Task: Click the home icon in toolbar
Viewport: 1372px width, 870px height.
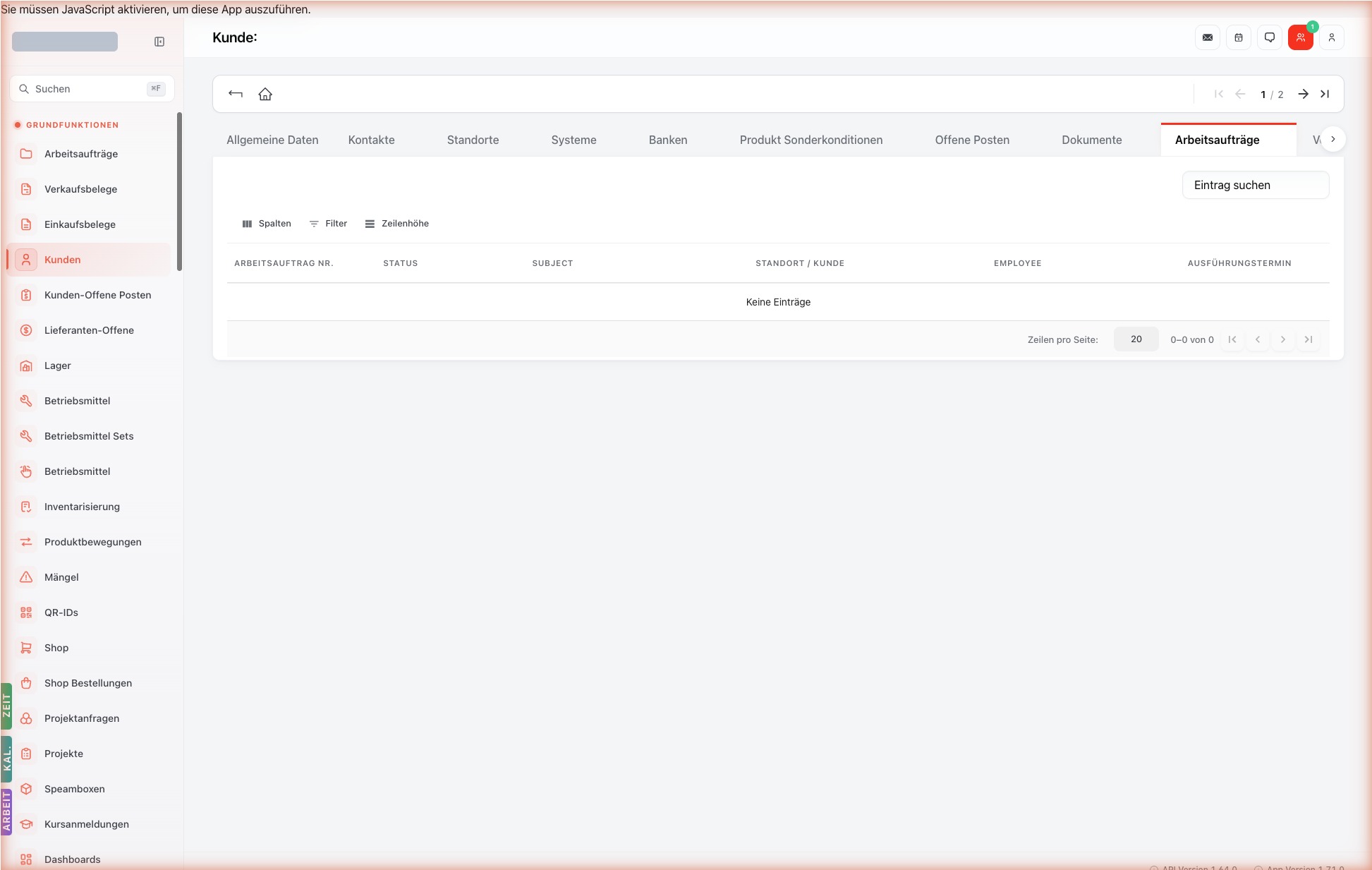Action: (265, 94)
